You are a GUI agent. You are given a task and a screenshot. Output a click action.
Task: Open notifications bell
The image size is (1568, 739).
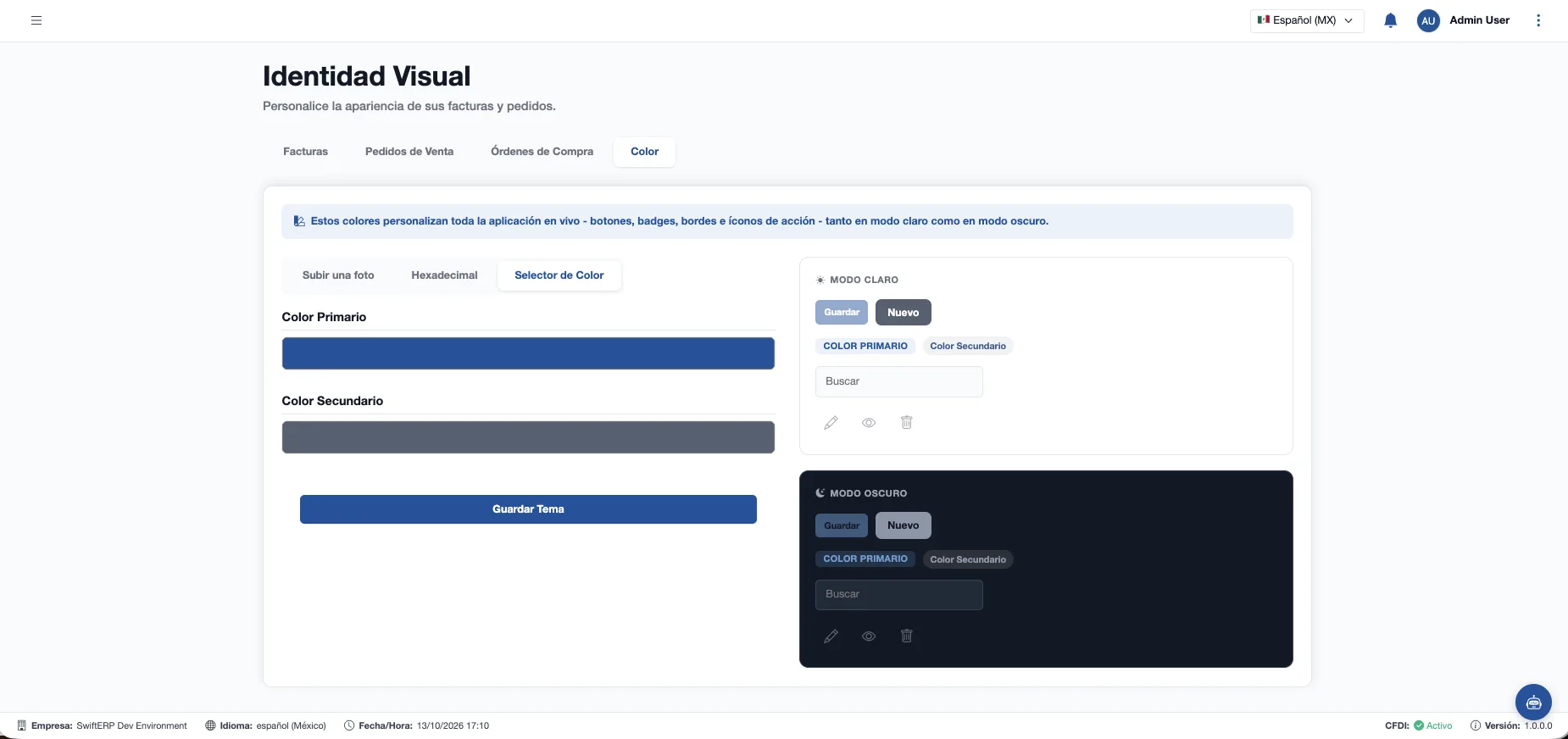click(x=1390, y=20)
